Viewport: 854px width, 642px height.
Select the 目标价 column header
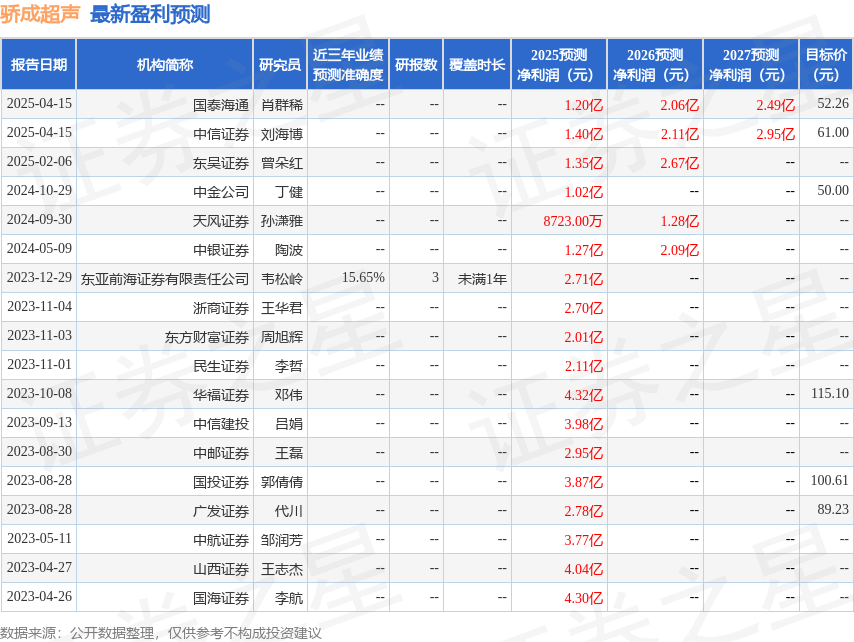pyautogui.click(x=826, y=64)
